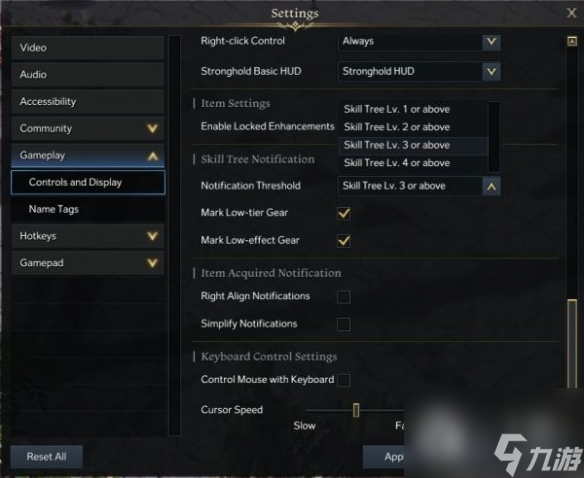The image size is (584, 478).
Task: Click the Cursor Speed slider handle
Action: (x=356, y=410)
